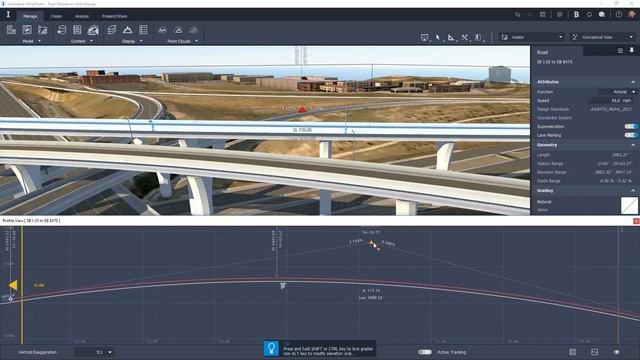The width and height of the screenshot is (640, 360).
Task: Click the profile chart button in footer
Action: coord(594,352)
